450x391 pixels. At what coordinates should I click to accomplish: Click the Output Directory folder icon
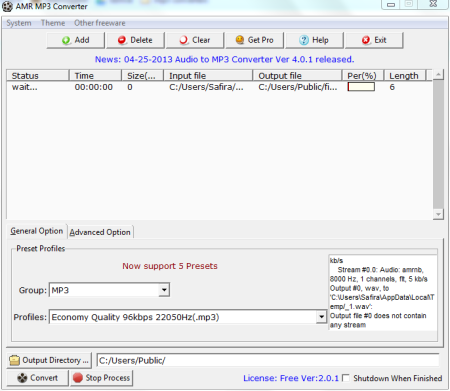(15, 360)
